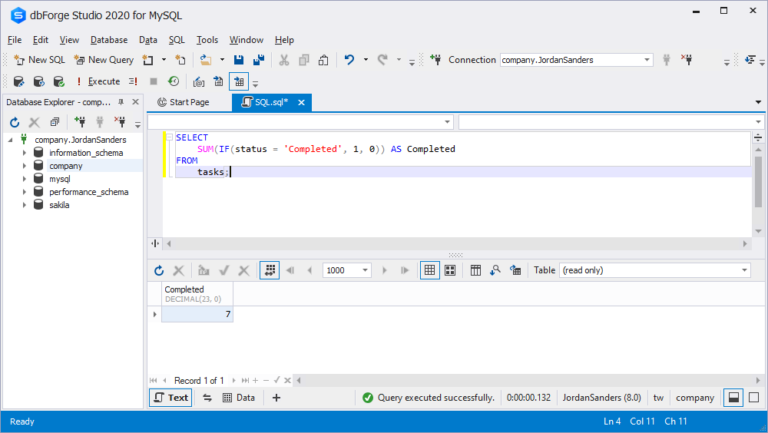The height and width of the screenshot is (433, 768).
Task: Click New SQL in the toolbar
Action: tap(40, 60)
